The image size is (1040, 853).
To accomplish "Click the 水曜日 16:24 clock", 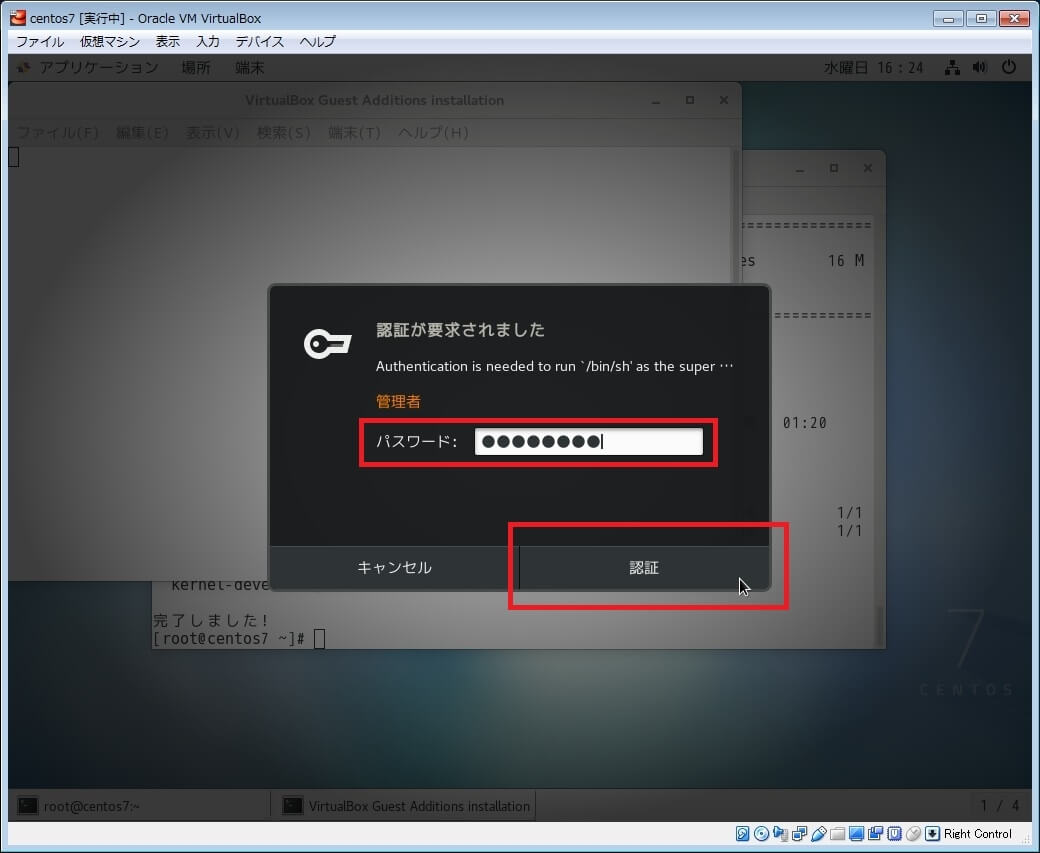I will pos(873,67).
